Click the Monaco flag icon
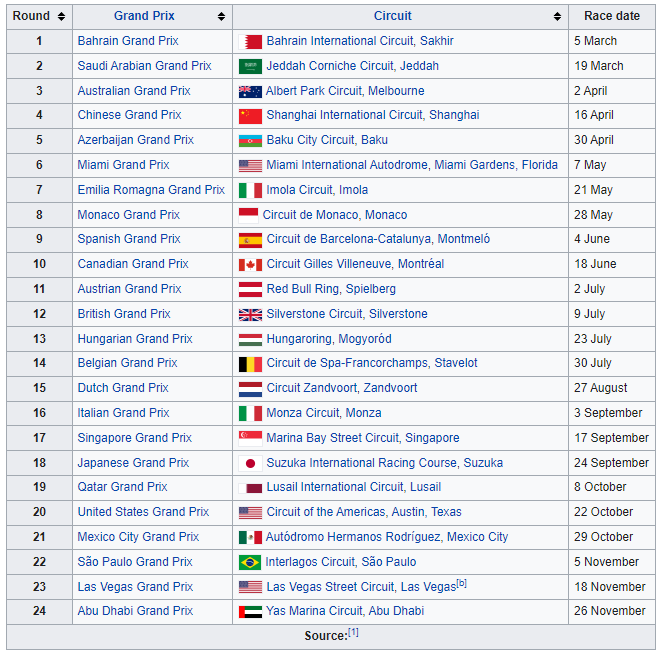 (248, 215)
